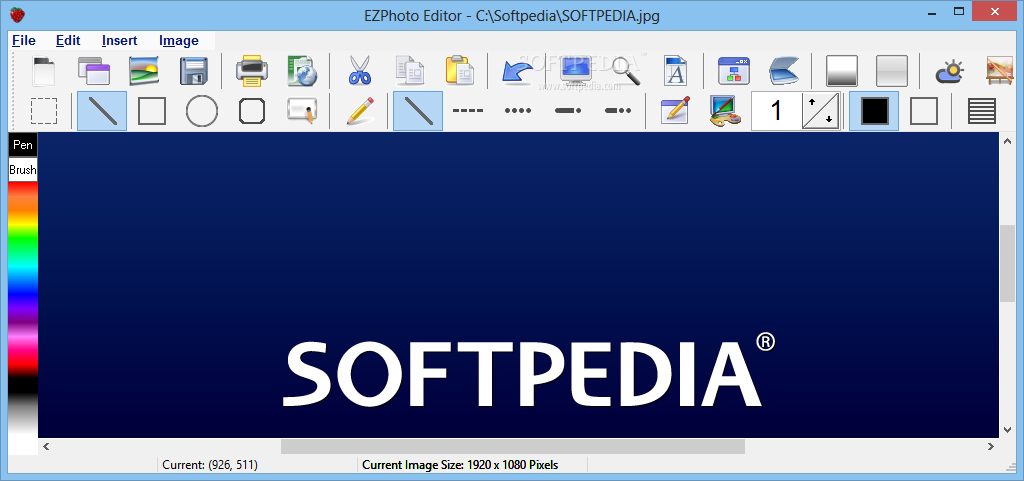Image resolution: width=1024 pixels, height=481 pixels.
Task: Choose the solid line style
Action: pos(418,111)
